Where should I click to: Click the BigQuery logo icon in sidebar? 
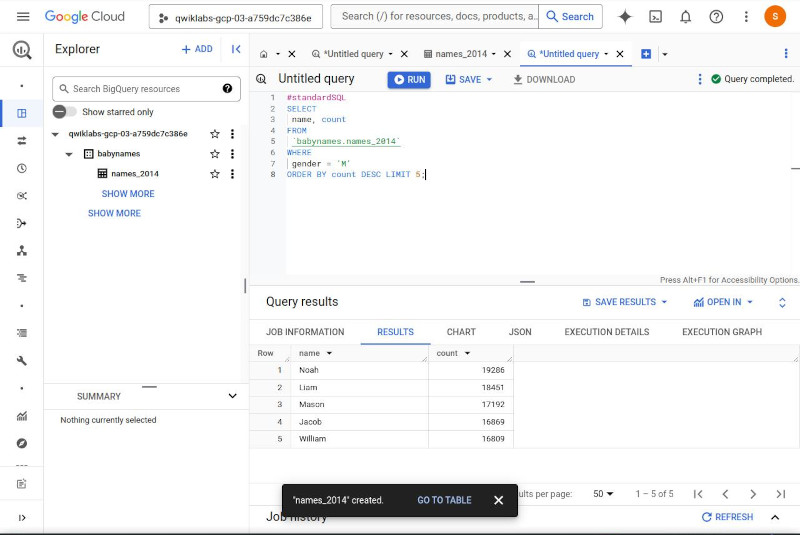21,49
